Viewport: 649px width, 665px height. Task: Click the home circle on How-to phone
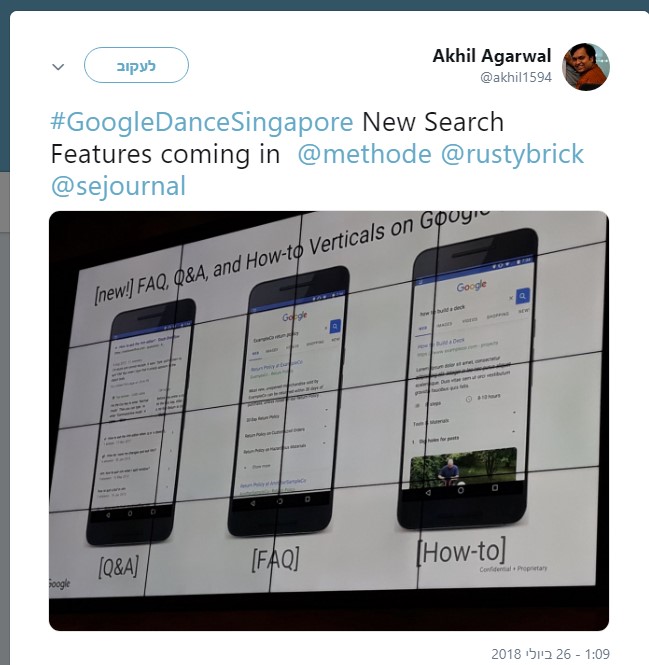[x=461, y=490]
